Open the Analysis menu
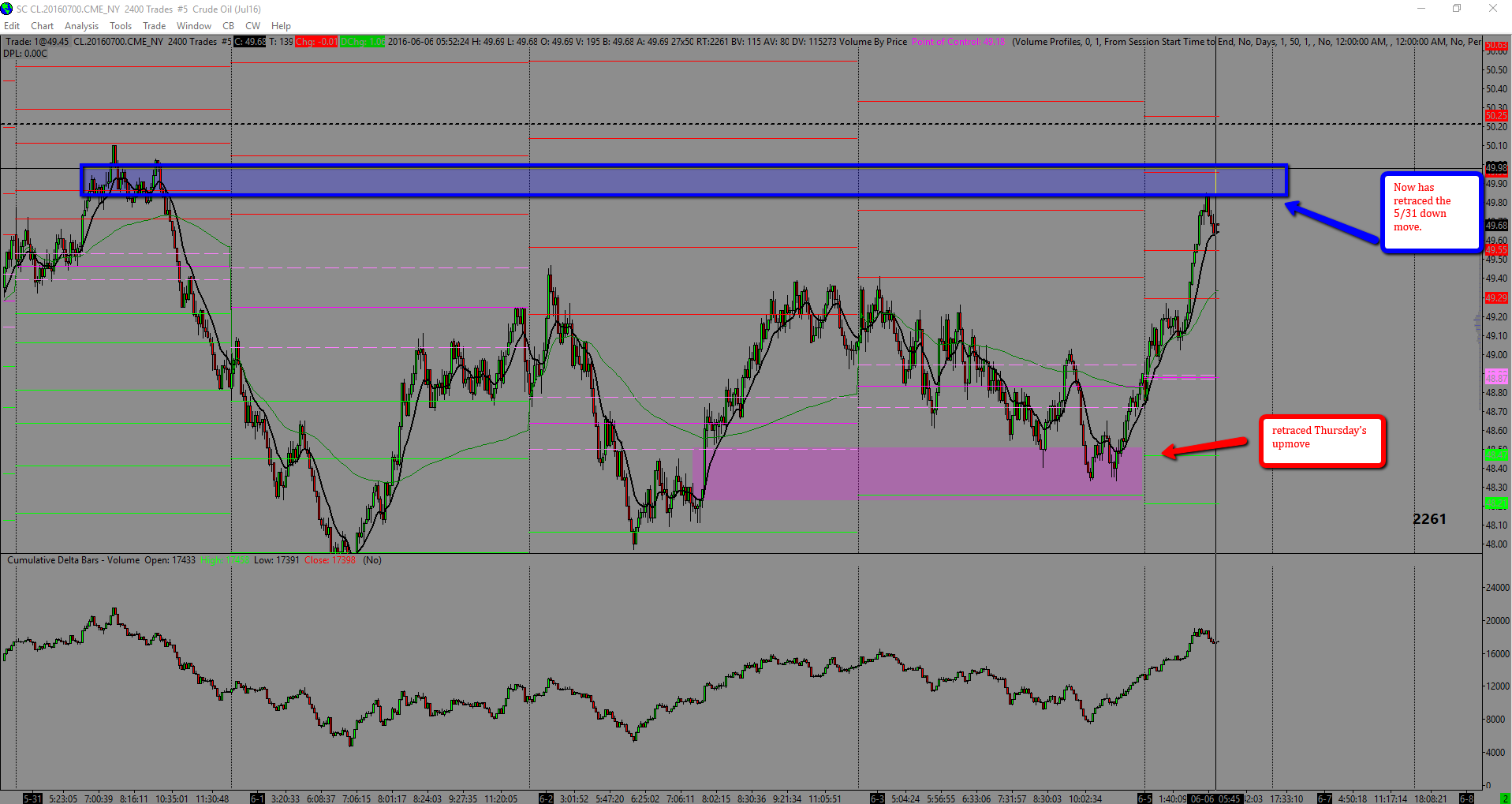 (x=82, y=26)
